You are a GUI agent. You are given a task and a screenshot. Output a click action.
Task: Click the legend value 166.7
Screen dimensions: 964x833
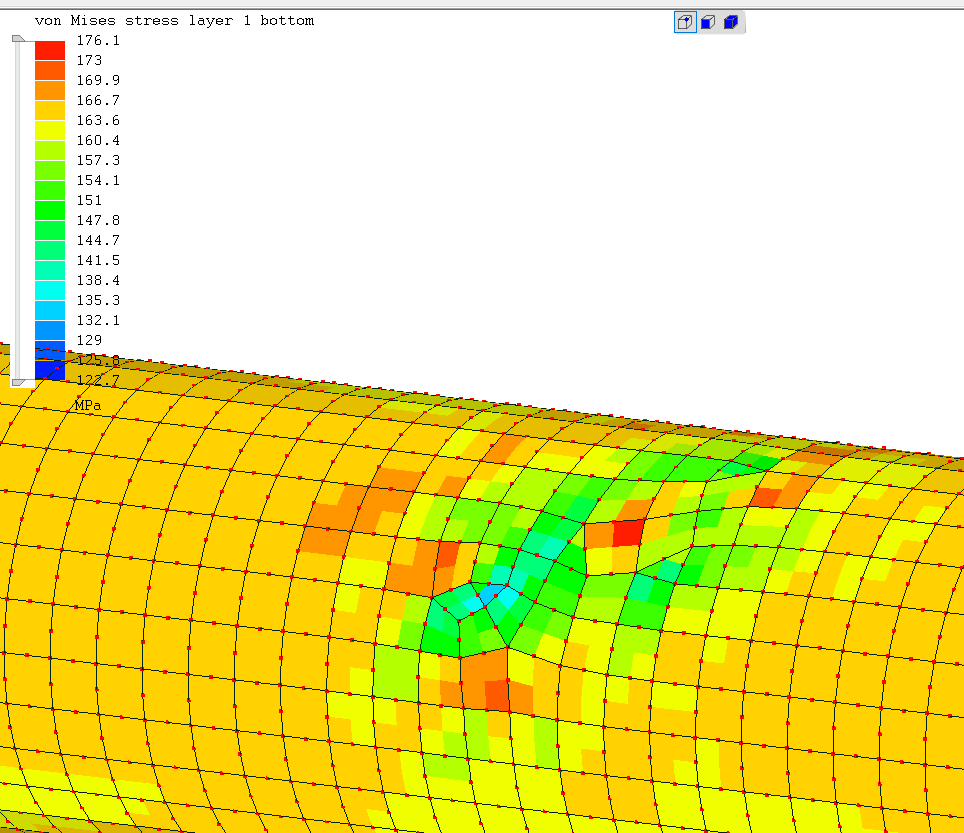pos(98,100)
